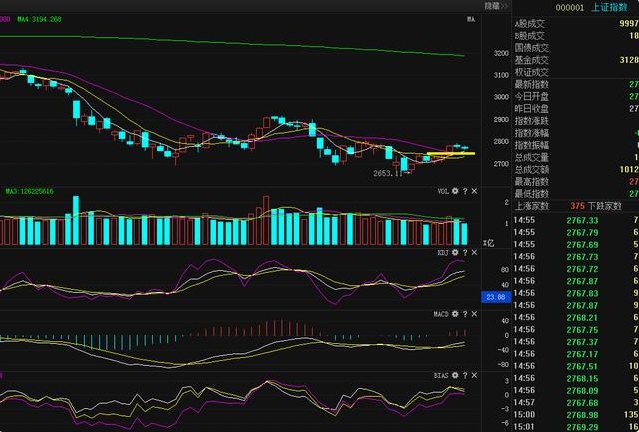The width and height of the screenshot is (639, 432).
Task: Select the blue 23.88 value tag
Action: [x=496, y=298]
